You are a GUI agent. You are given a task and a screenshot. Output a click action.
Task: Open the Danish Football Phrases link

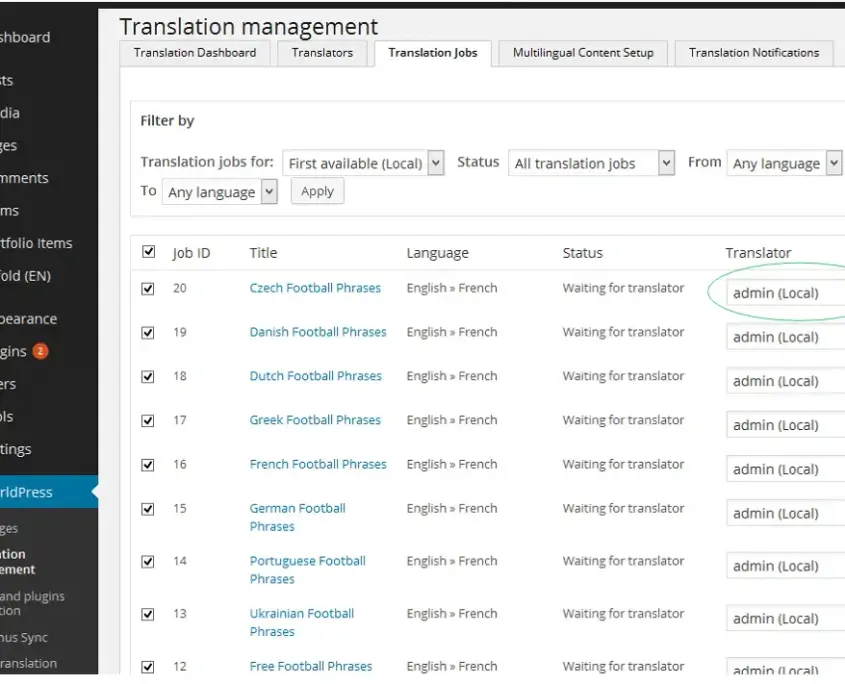318,332
